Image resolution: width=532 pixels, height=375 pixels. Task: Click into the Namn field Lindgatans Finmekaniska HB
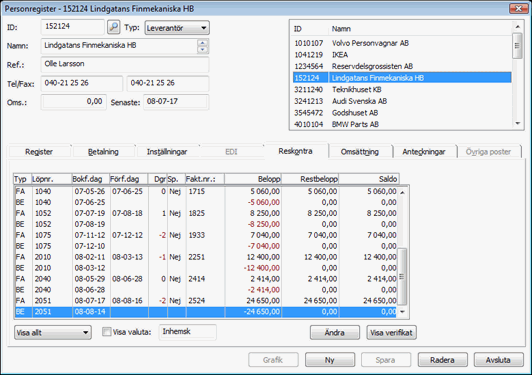(119, 46)
